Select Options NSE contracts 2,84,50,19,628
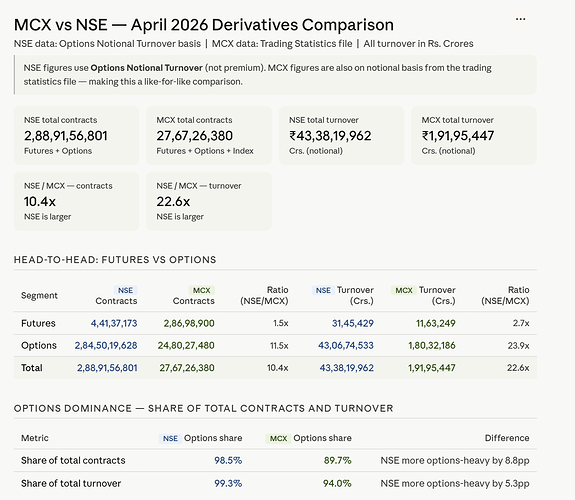Viewport: 575px width, 500px height. (x=106, y=345)
